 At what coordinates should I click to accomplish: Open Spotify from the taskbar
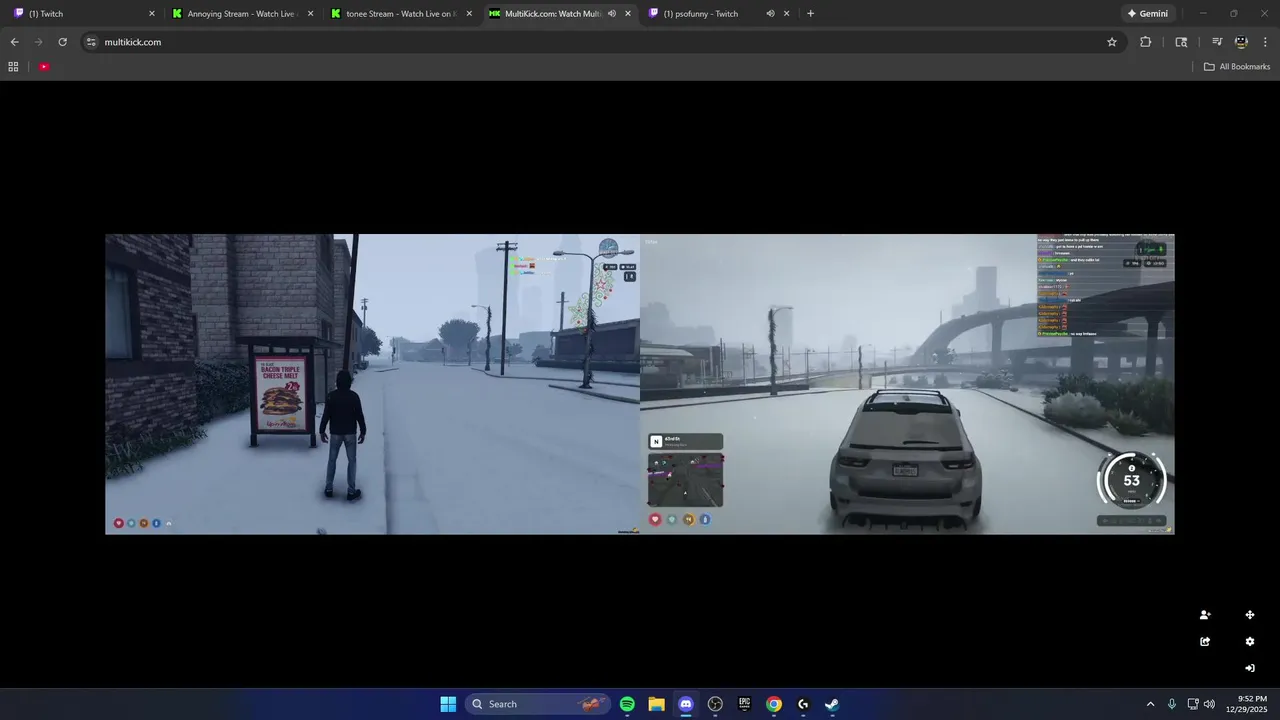627,704
